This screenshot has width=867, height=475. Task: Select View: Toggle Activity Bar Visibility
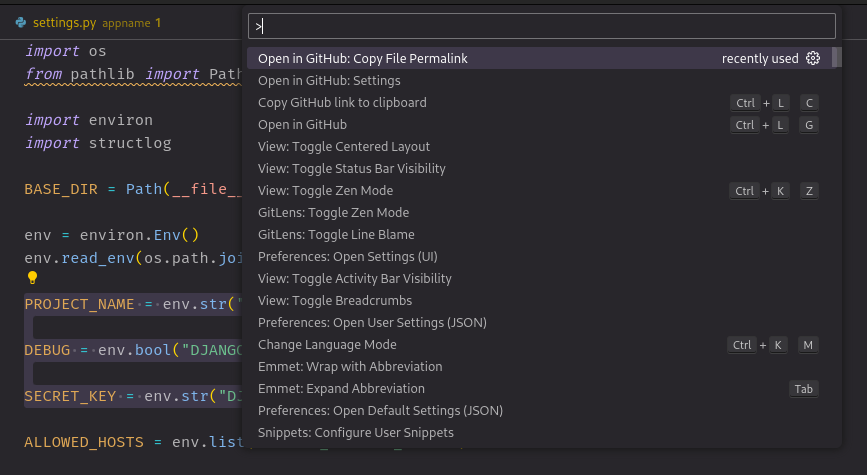click(539, 279)
